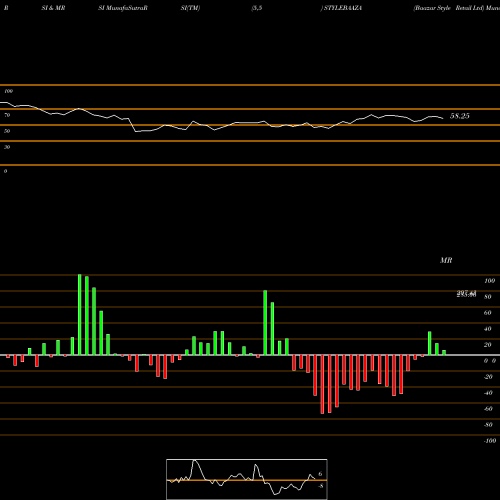The width and height of the screenshot is (500, 500).
Task: Click the mini overview chart thumbnail
Action: pyautogui.click(x=247, y=479)
